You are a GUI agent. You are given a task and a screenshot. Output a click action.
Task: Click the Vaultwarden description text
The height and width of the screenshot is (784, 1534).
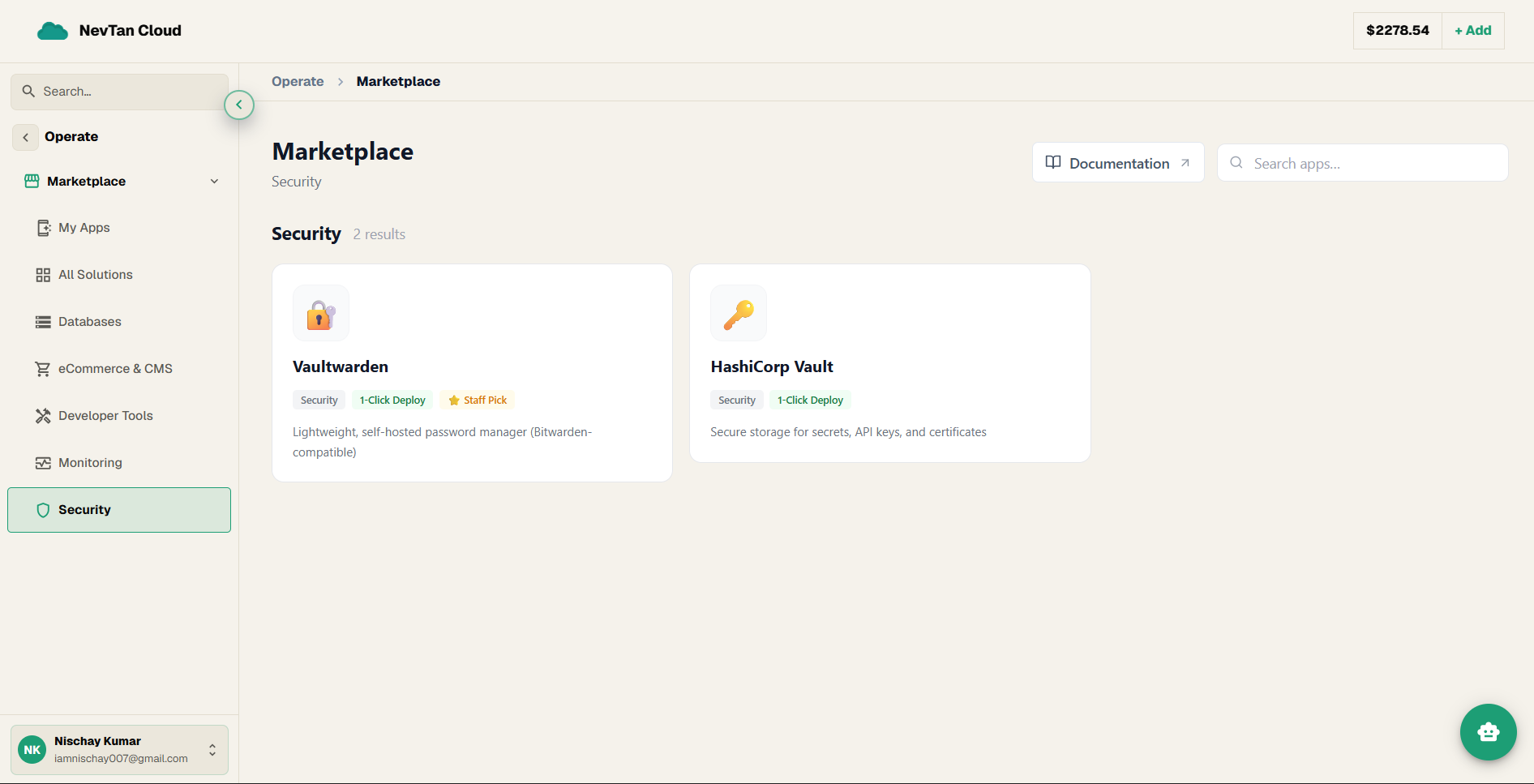coord(443,443)
